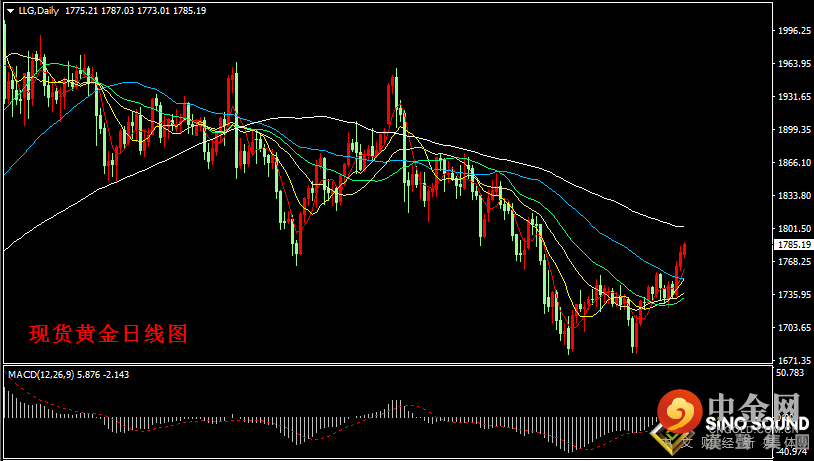The image size is (814, 461).
Task: Click the 1735.95 price scale label
Action: (x=794, y=294)
